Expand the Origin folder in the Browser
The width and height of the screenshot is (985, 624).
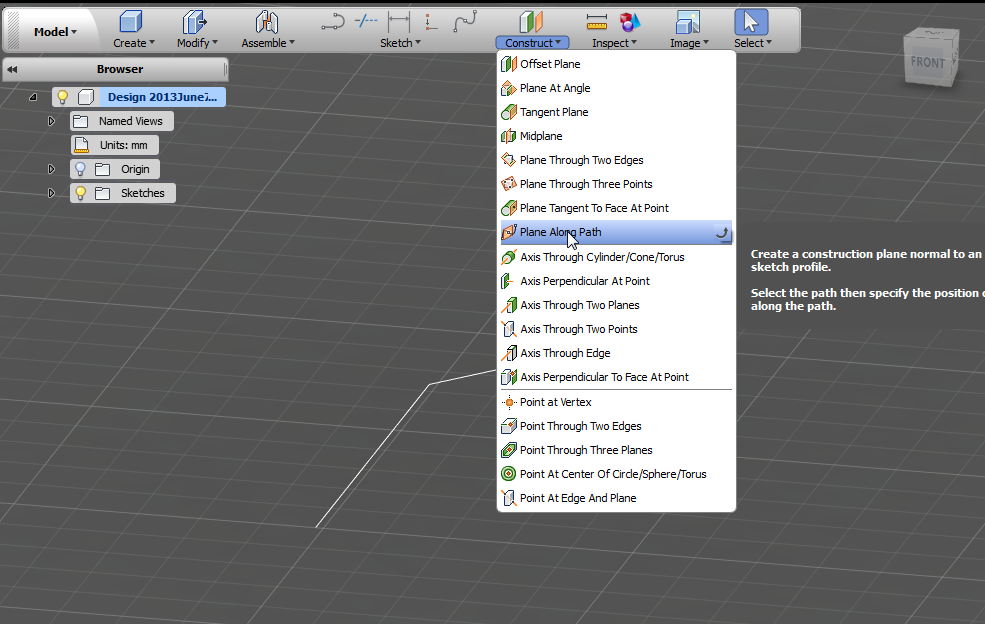pyautogui.click(x=51, y=168)
